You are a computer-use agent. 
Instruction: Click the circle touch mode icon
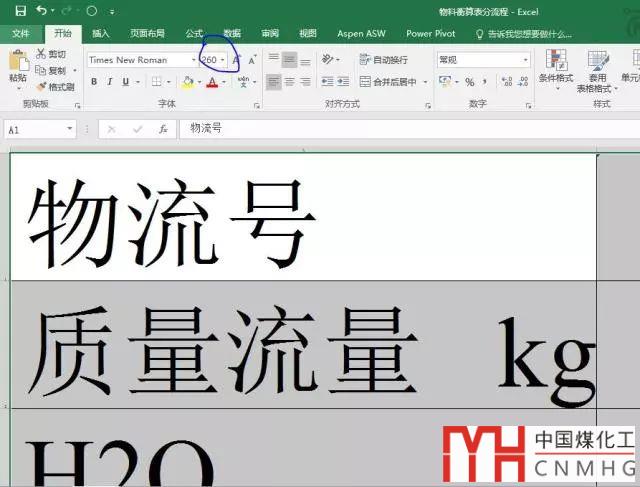point(91,11)
